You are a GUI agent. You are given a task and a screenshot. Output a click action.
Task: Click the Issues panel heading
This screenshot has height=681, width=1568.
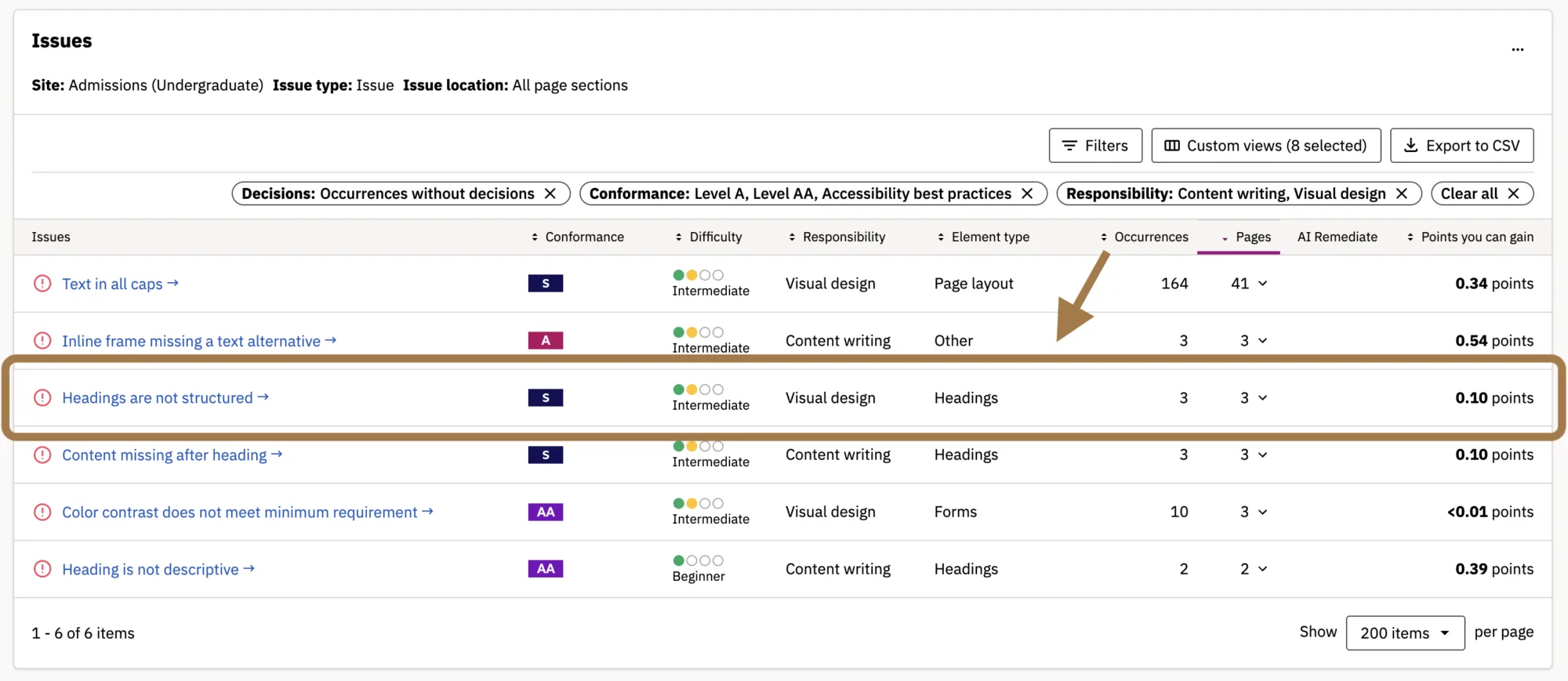[x=62, y=41]
